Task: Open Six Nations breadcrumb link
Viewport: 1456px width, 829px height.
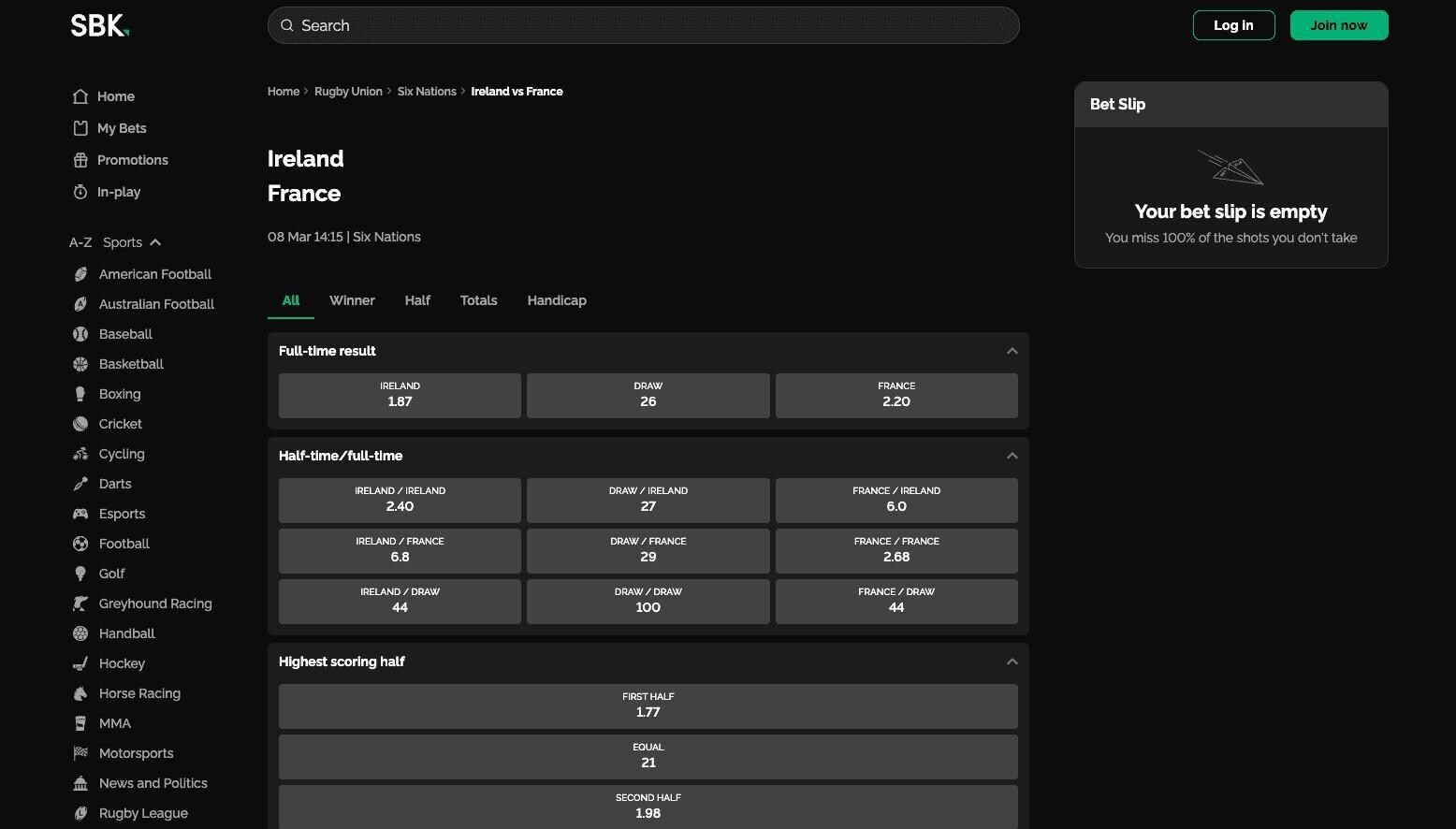Action: (x=427, y=92)
